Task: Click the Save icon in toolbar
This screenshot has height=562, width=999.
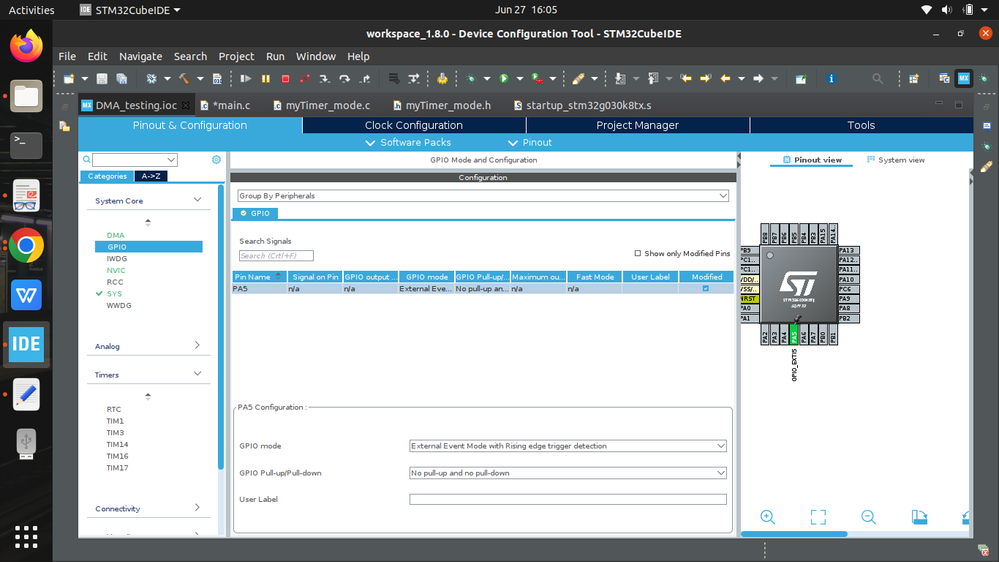Action: (101, 79)
